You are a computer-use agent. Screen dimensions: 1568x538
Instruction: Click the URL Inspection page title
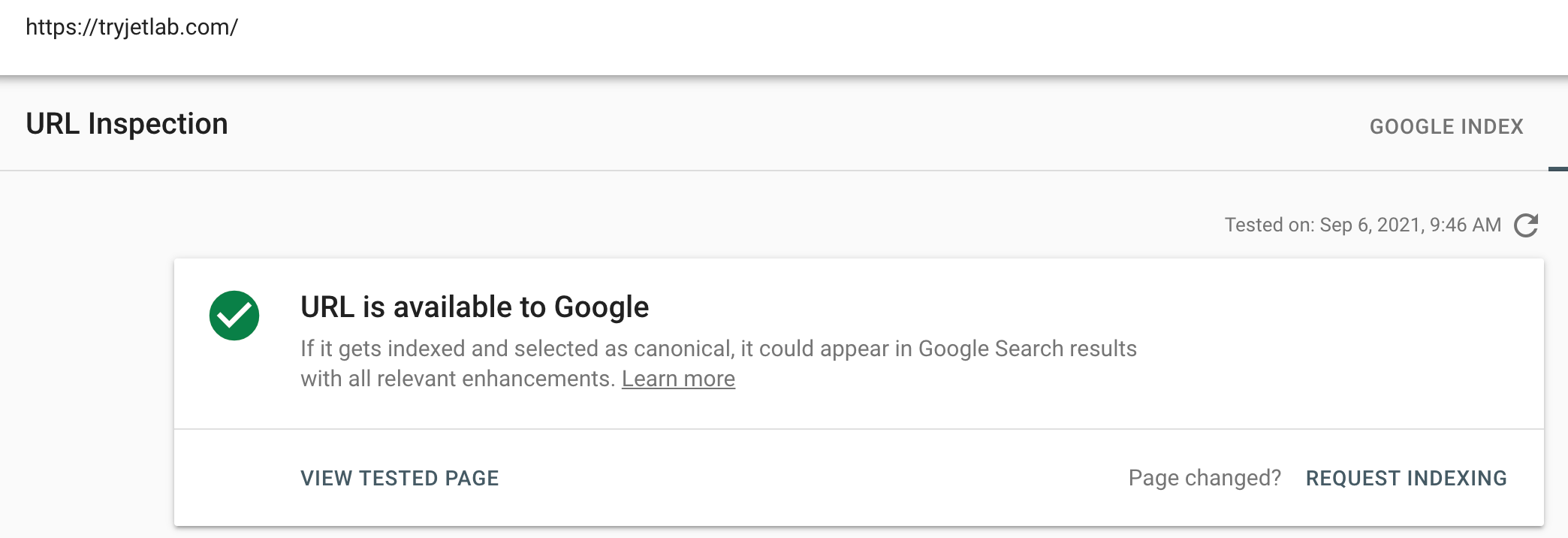[127, 124]
